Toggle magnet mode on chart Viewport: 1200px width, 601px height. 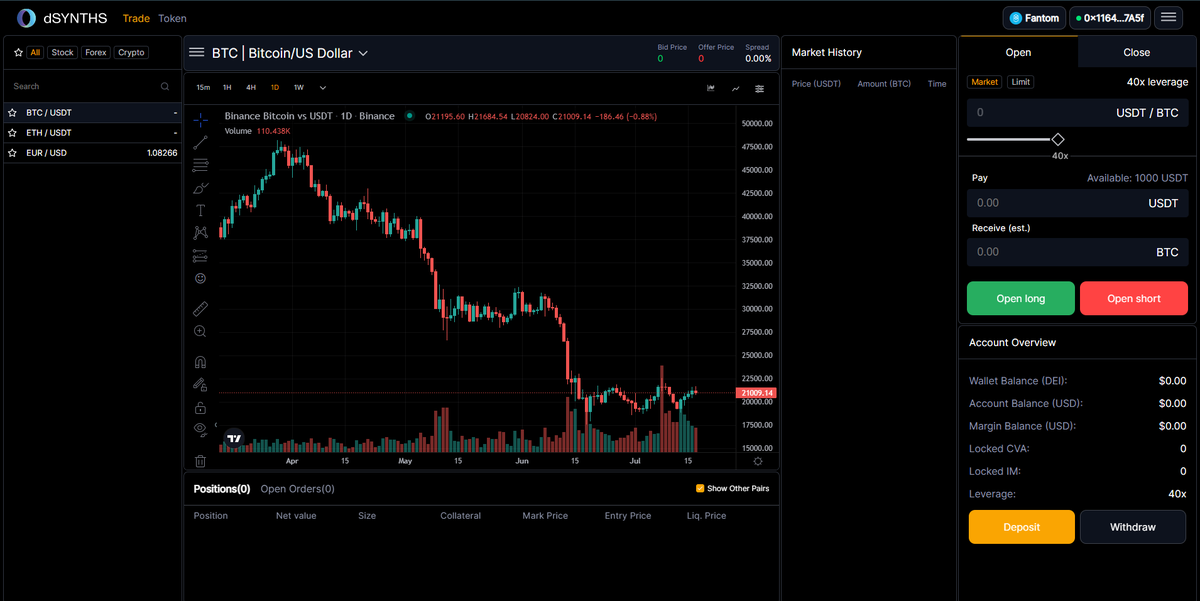click(200, 362)
